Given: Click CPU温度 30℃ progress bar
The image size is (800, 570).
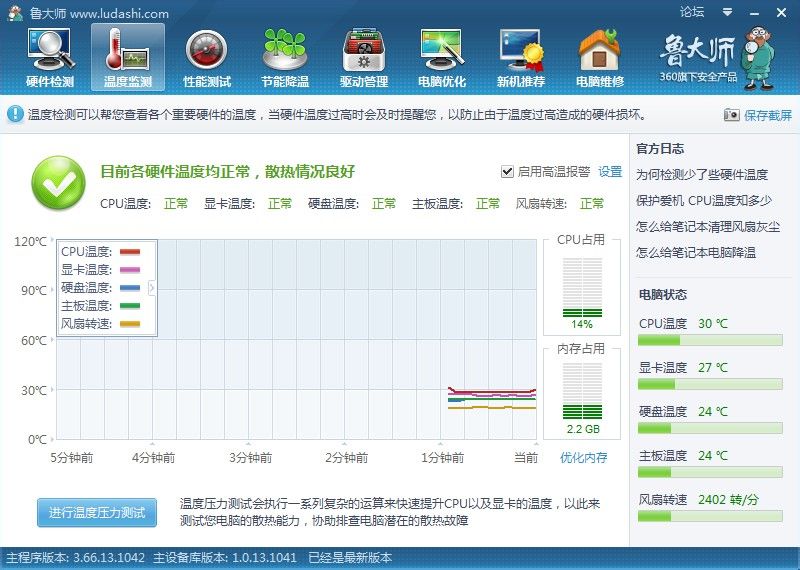Looking at the screenshot, I should point(710,340).
